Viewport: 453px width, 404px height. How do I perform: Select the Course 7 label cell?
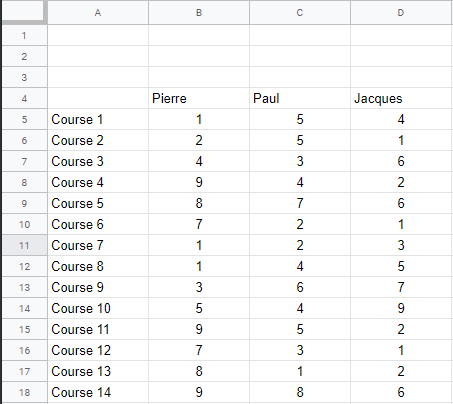(98, 245)
